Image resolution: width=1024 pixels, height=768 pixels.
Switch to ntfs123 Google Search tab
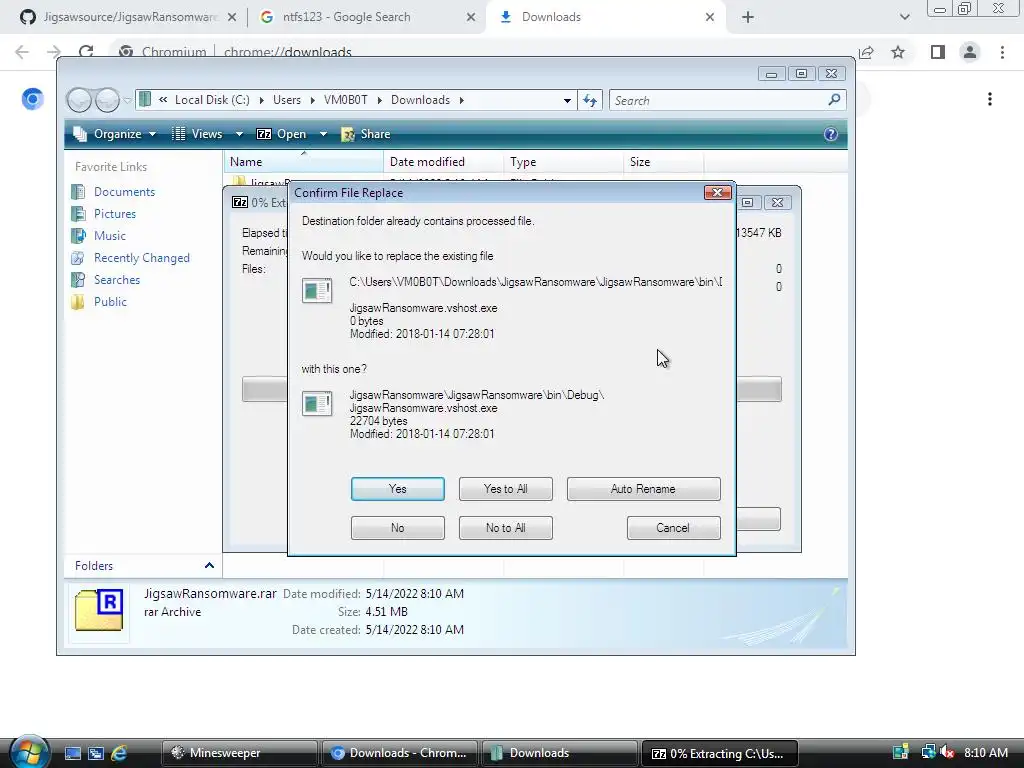tap(366, 17)
